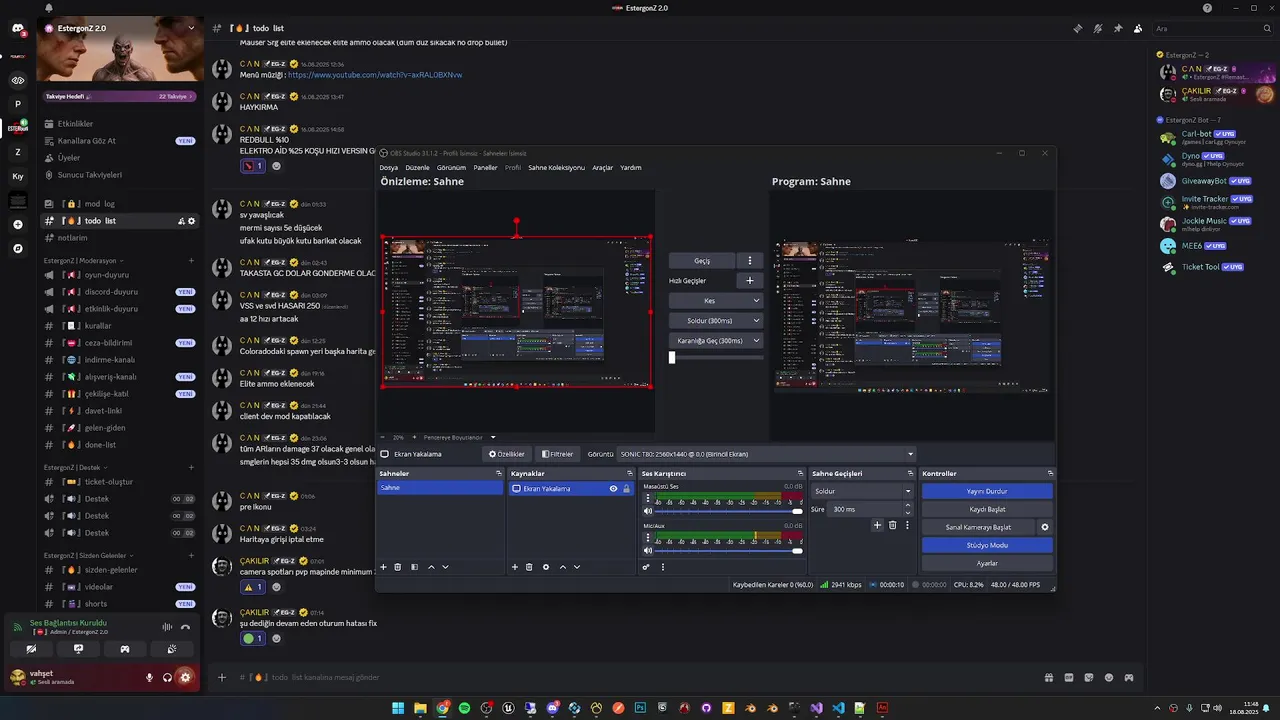Deafen headphones icon in Discord user panel
The height and width of the screenshot is (720, 1280).
coord(167,677)
